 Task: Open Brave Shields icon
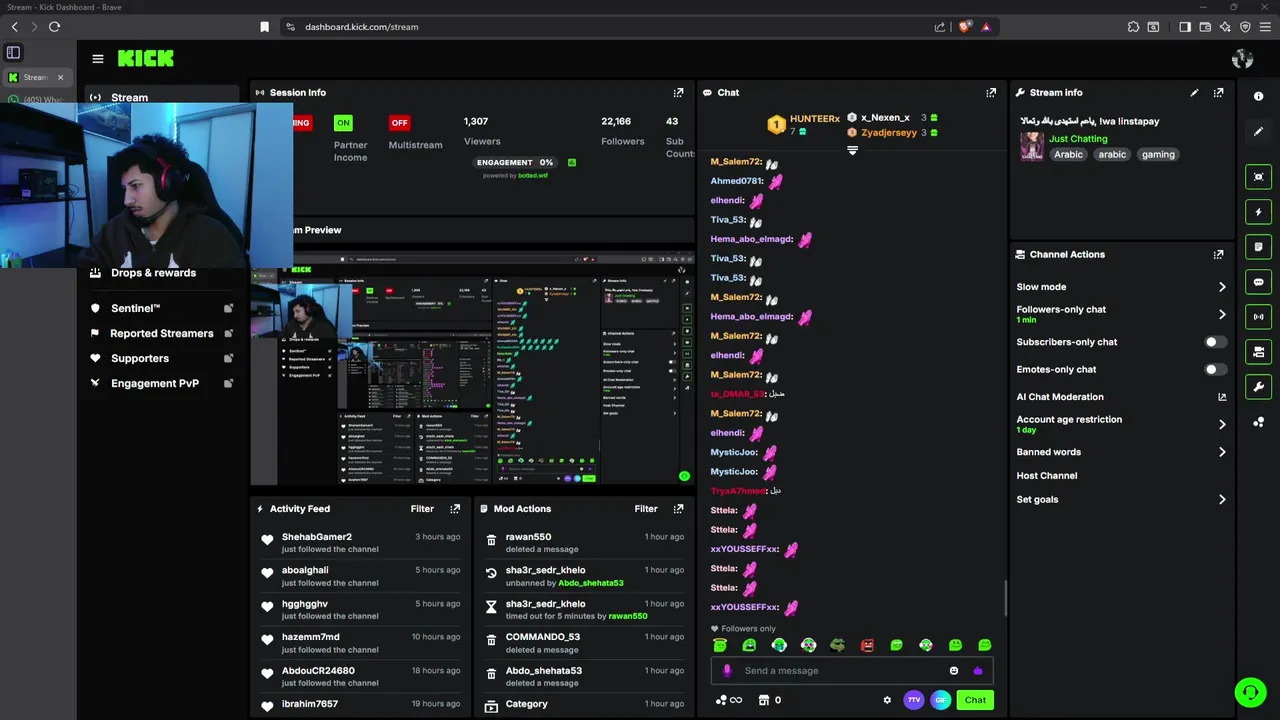(964, 27)
